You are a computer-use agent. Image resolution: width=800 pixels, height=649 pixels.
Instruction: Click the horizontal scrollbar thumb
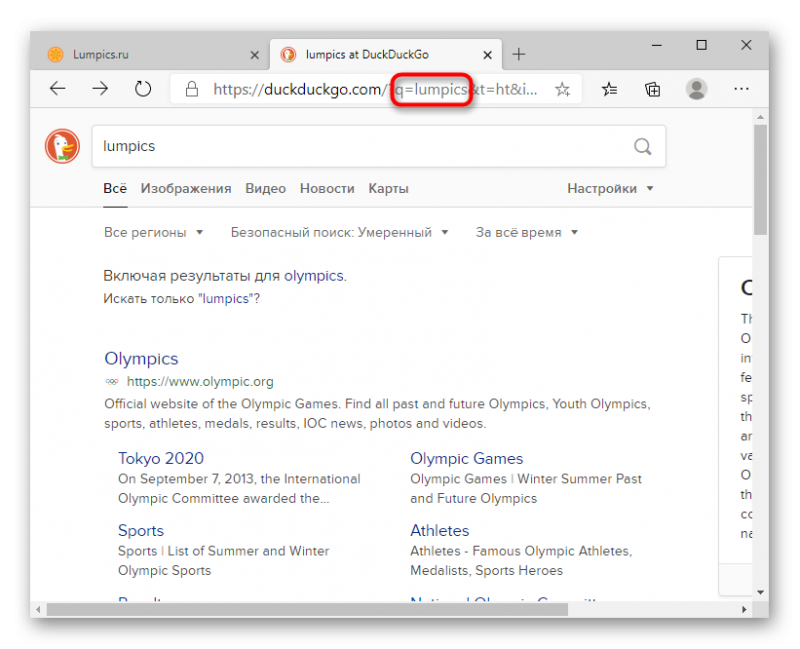coord(307,610)
